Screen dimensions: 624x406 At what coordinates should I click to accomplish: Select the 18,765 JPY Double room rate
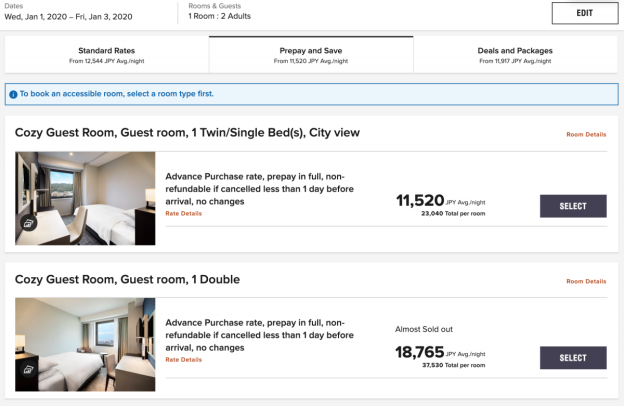(x=573, y=357)
